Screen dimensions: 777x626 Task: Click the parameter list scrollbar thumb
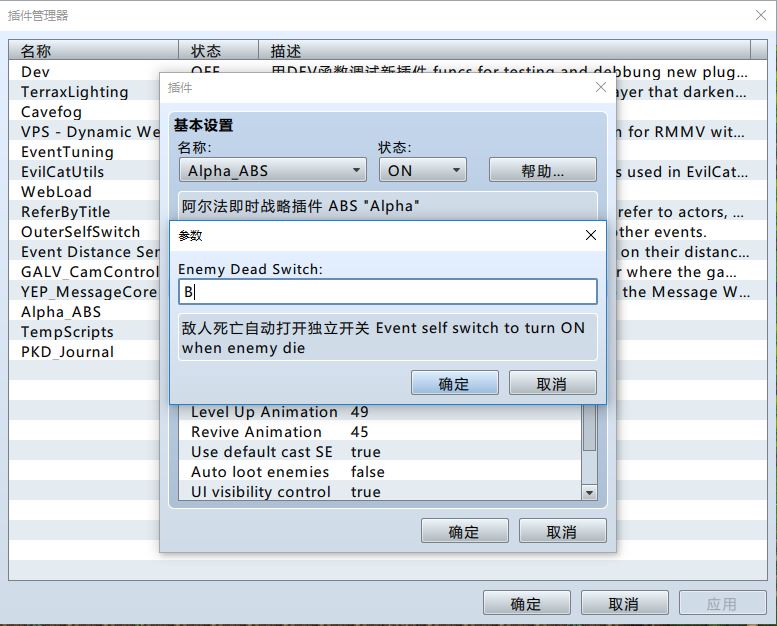[x=589, y=428]
